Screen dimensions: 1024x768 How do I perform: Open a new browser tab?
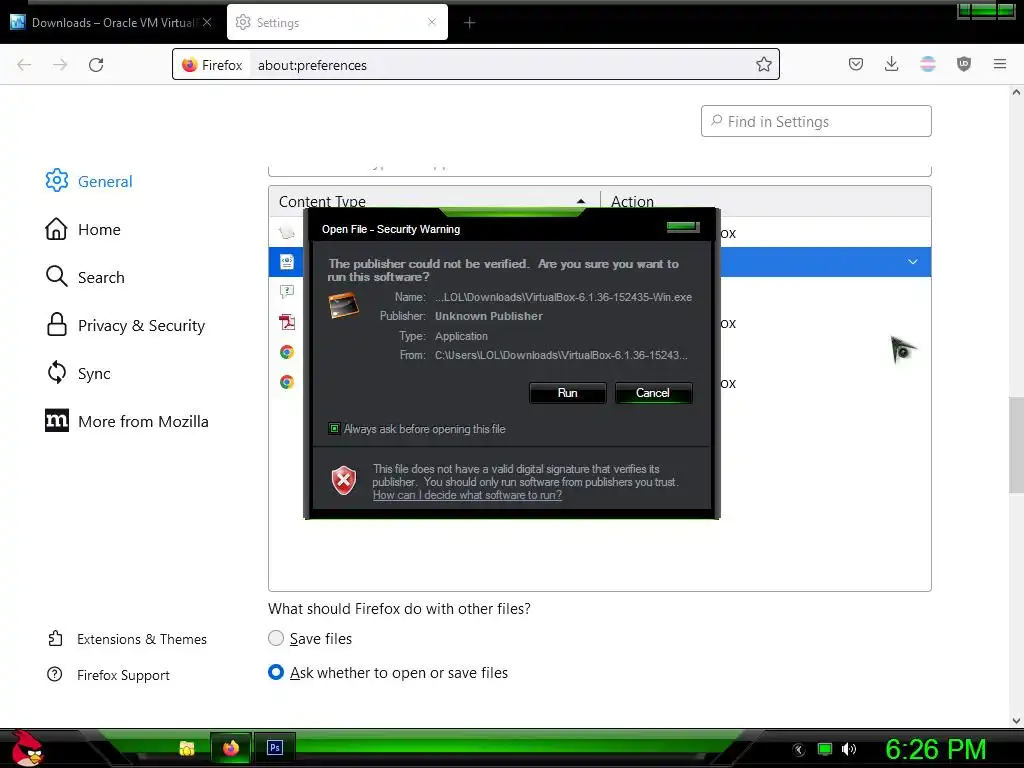click(470, 23)
